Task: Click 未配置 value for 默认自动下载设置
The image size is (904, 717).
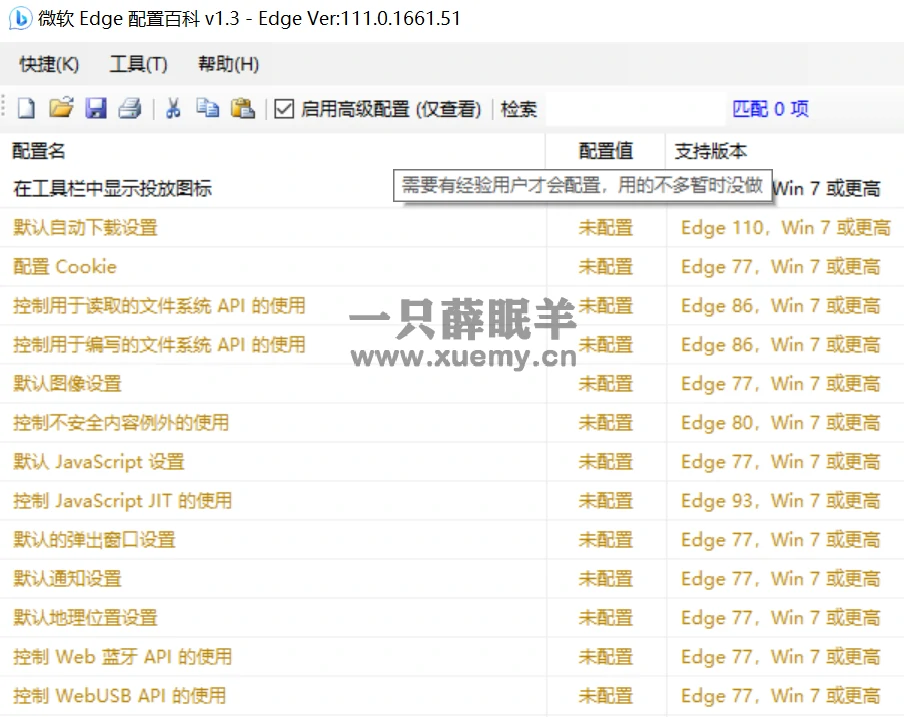Action: [x=605, y=228]
